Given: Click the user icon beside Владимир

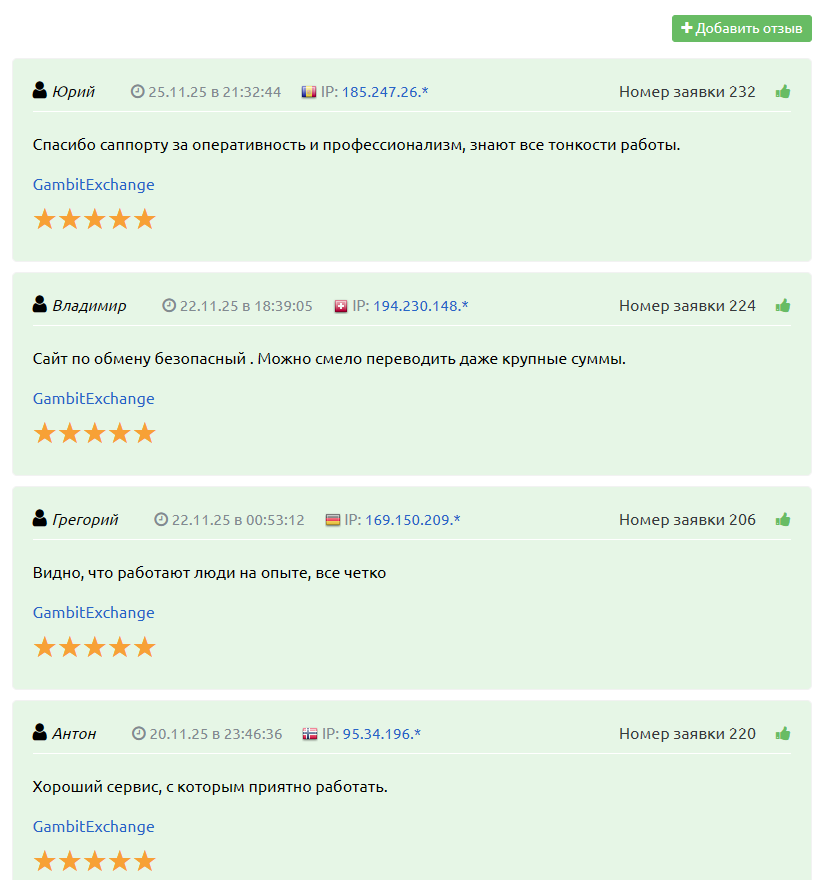Looking at the screenshot, I should click(40, 305).
